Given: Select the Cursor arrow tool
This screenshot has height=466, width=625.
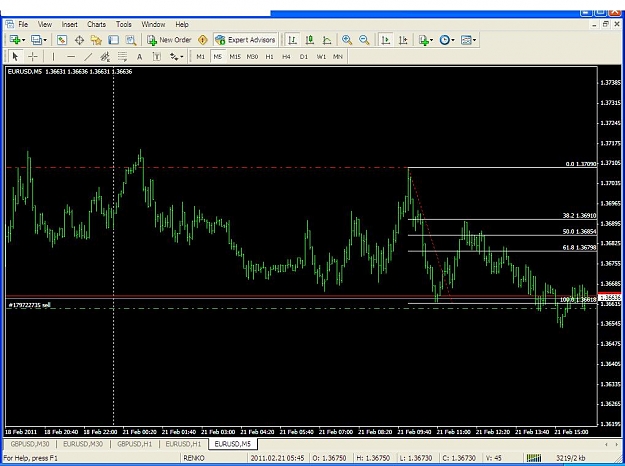Looking at the screenshot, I should point(15,57).
